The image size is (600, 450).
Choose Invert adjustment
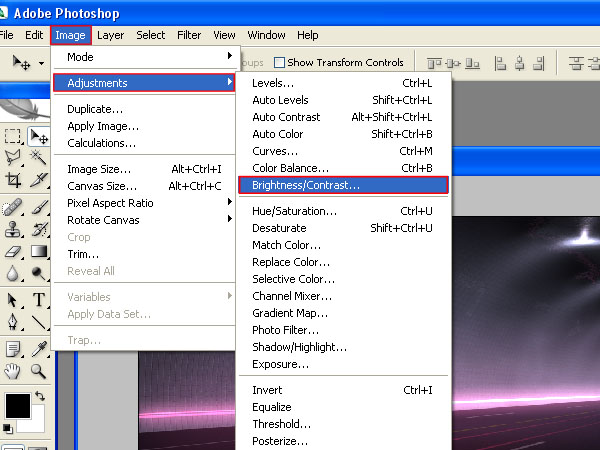pyautogui.click(x=343, y=390)
